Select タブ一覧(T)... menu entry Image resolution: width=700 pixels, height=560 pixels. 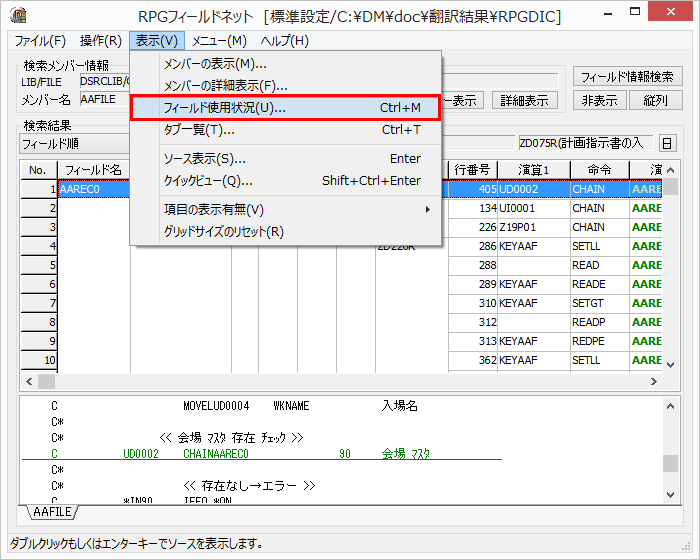click(x=286, y=130)
